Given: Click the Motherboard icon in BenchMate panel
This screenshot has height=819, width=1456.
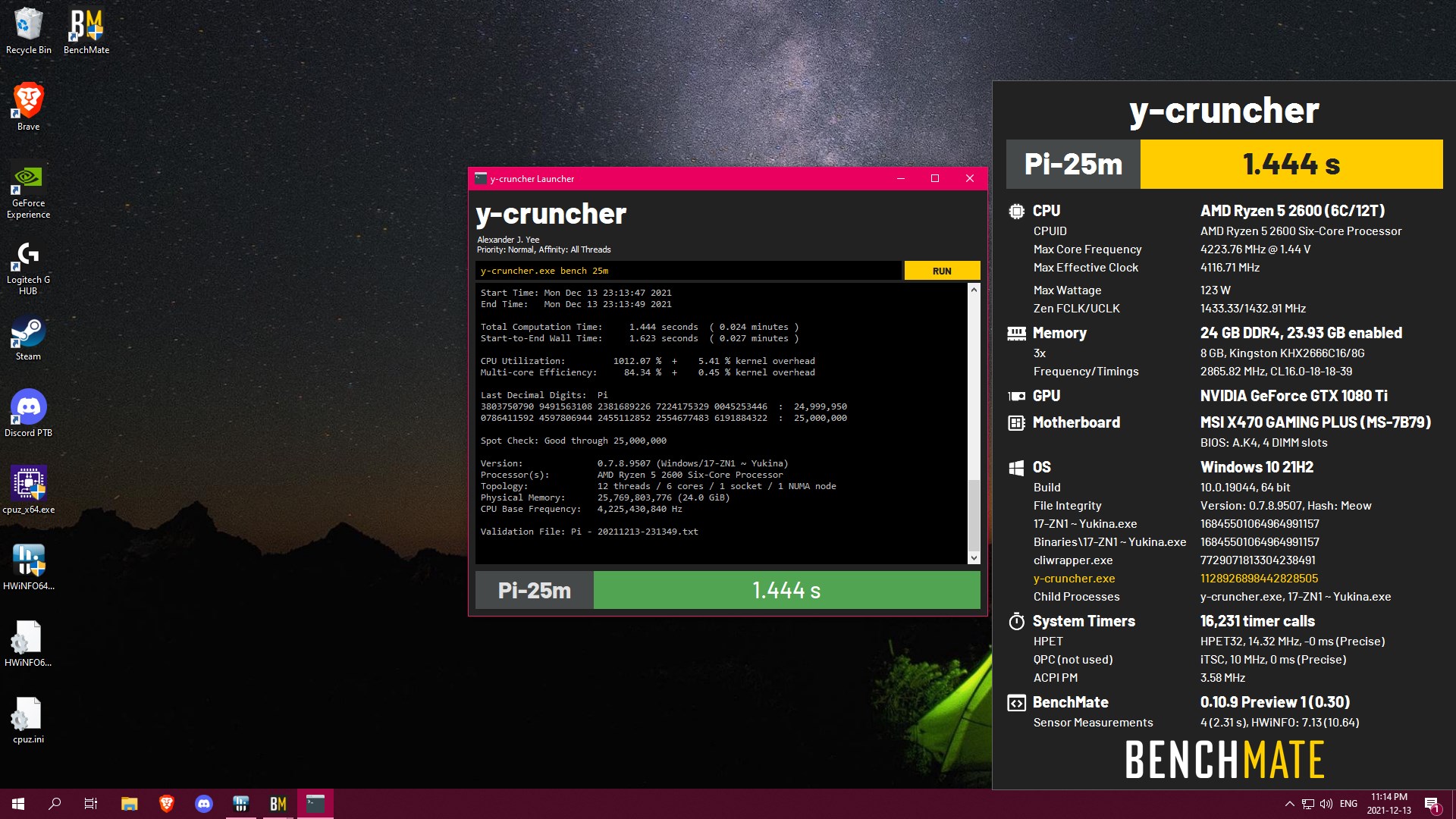Looking at the screenshot, I should coord(1016,422).
